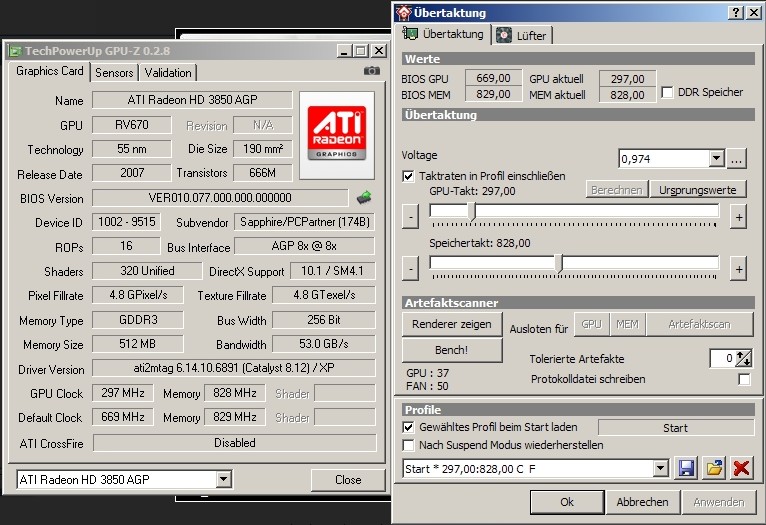Click GPU-Z Name field

192,100
